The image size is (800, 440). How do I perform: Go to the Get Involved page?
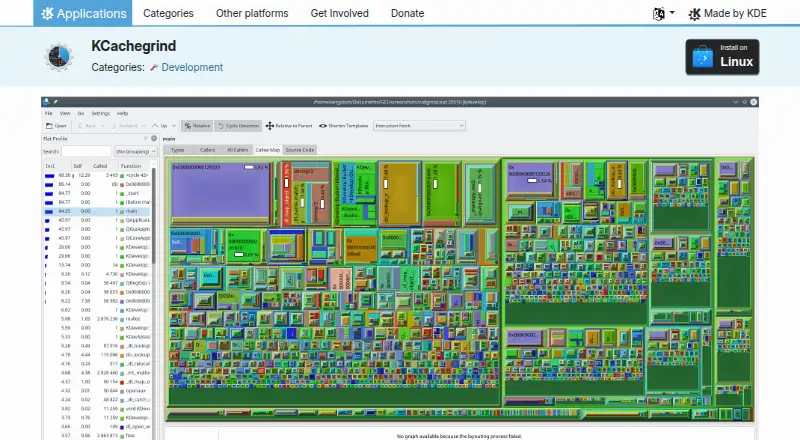pyautogui.click(x=339, y=13)
